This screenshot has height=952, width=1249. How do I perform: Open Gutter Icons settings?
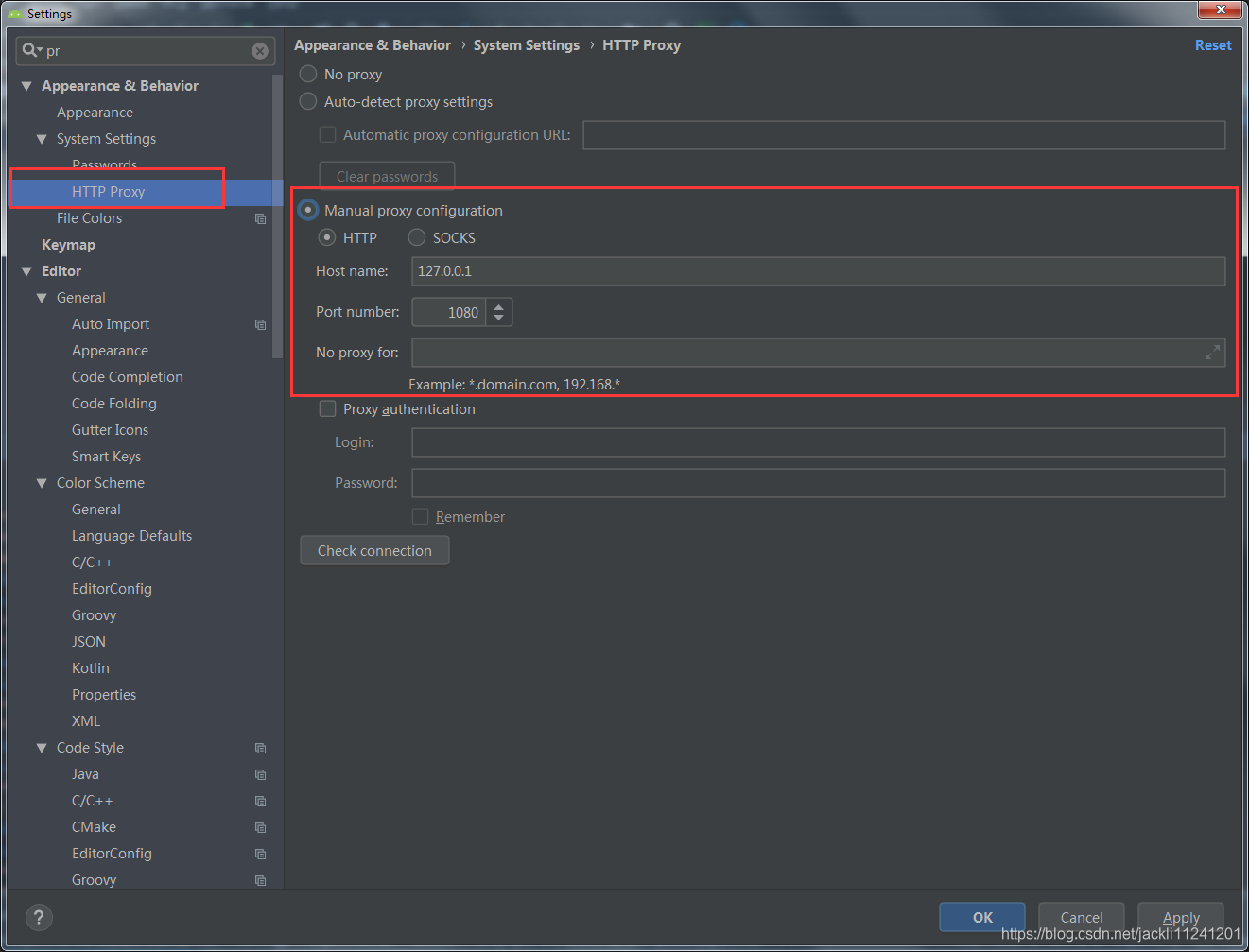coord(110,430)
